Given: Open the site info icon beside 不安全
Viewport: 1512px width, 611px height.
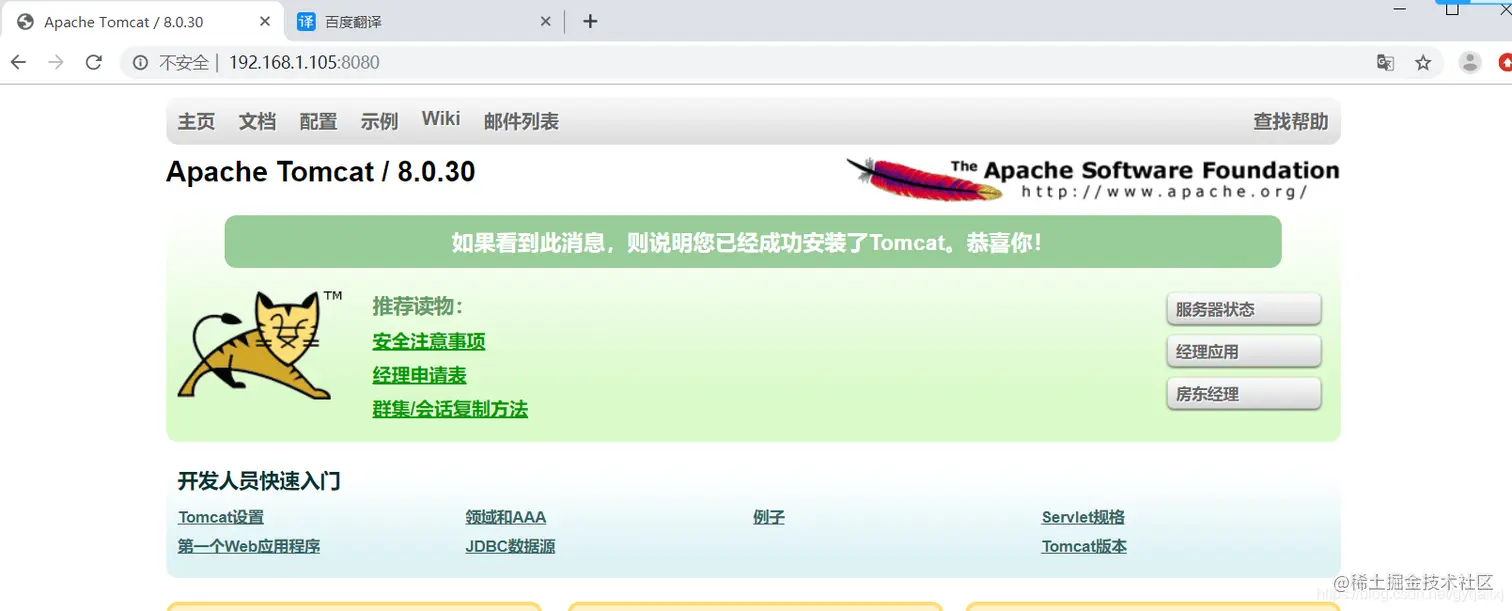Looking at the screenshot, I should [140, 62].
